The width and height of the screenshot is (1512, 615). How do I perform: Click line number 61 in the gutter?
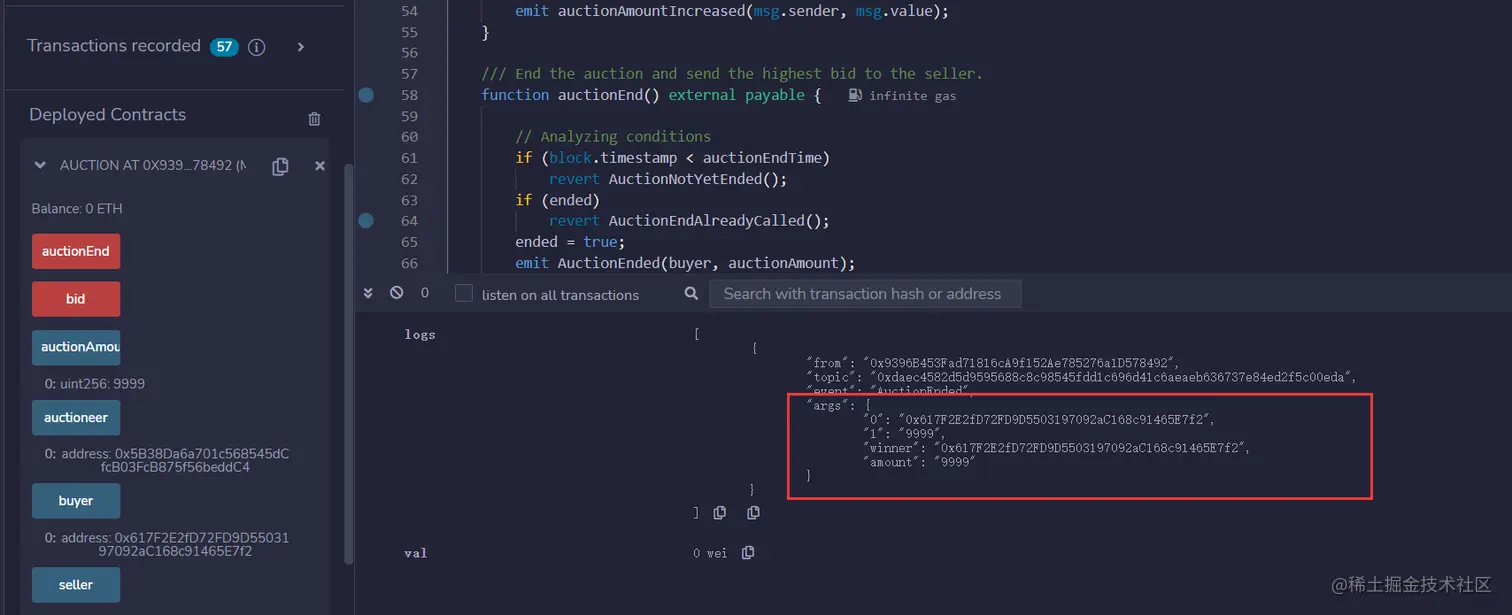point(408,158)
